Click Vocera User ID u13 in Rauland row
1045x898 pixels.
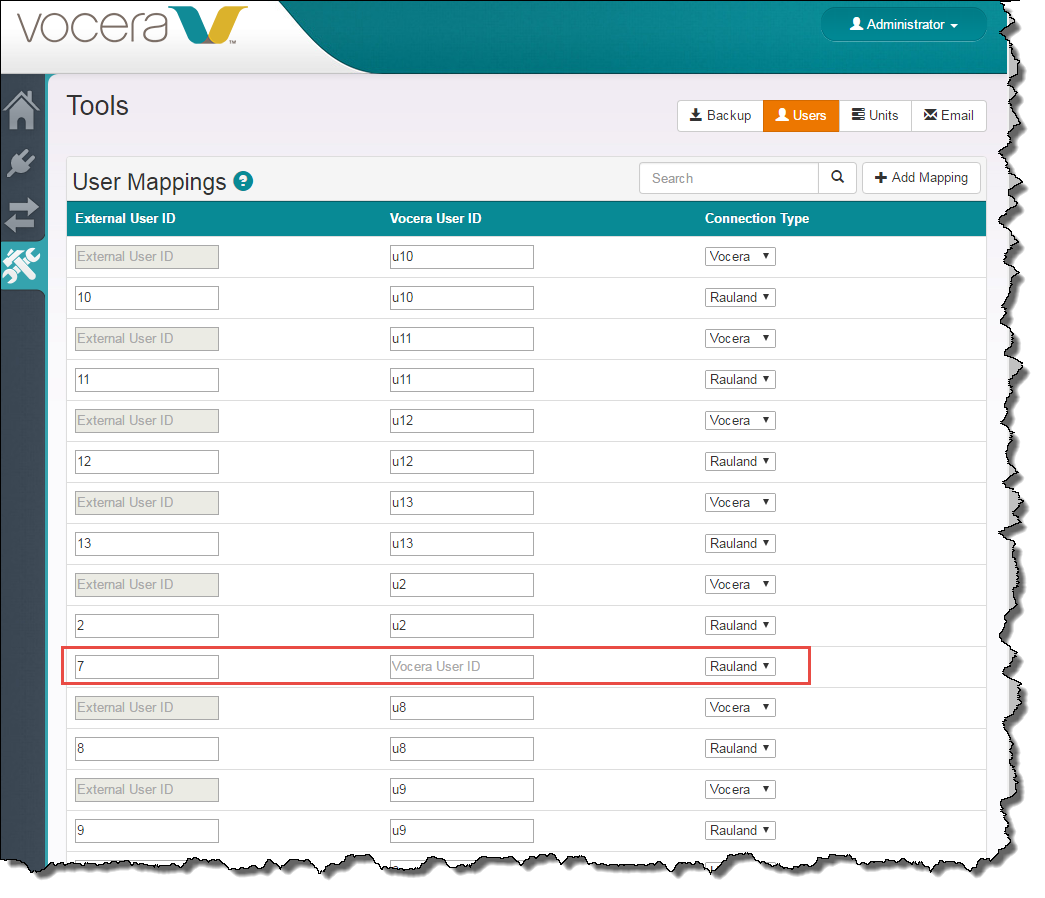click(461, 543)
